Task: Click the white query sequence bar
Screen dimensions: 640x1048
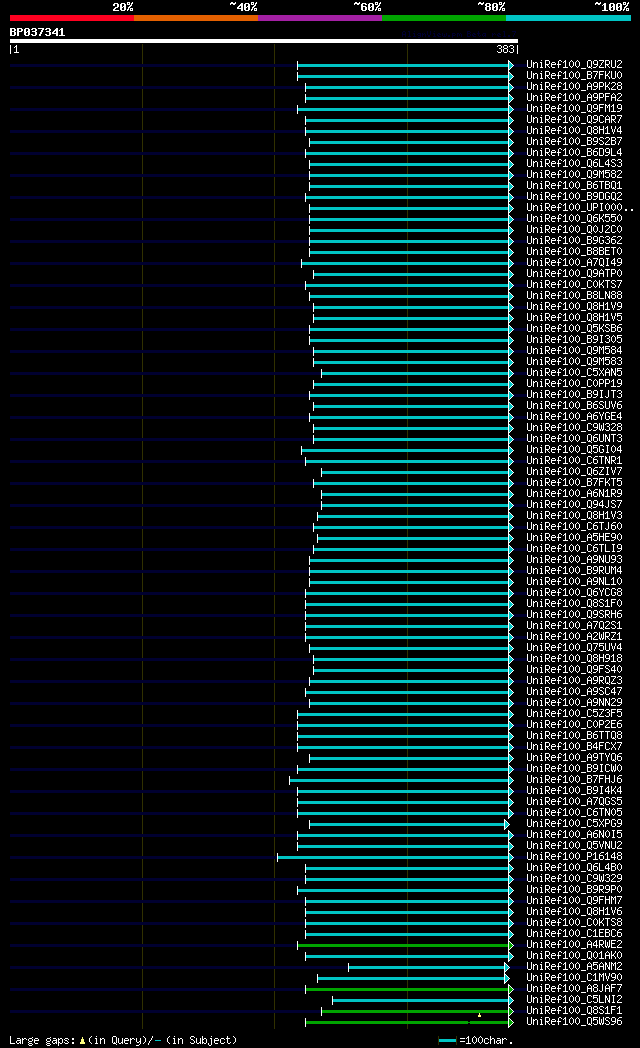Action: [264, 41]
